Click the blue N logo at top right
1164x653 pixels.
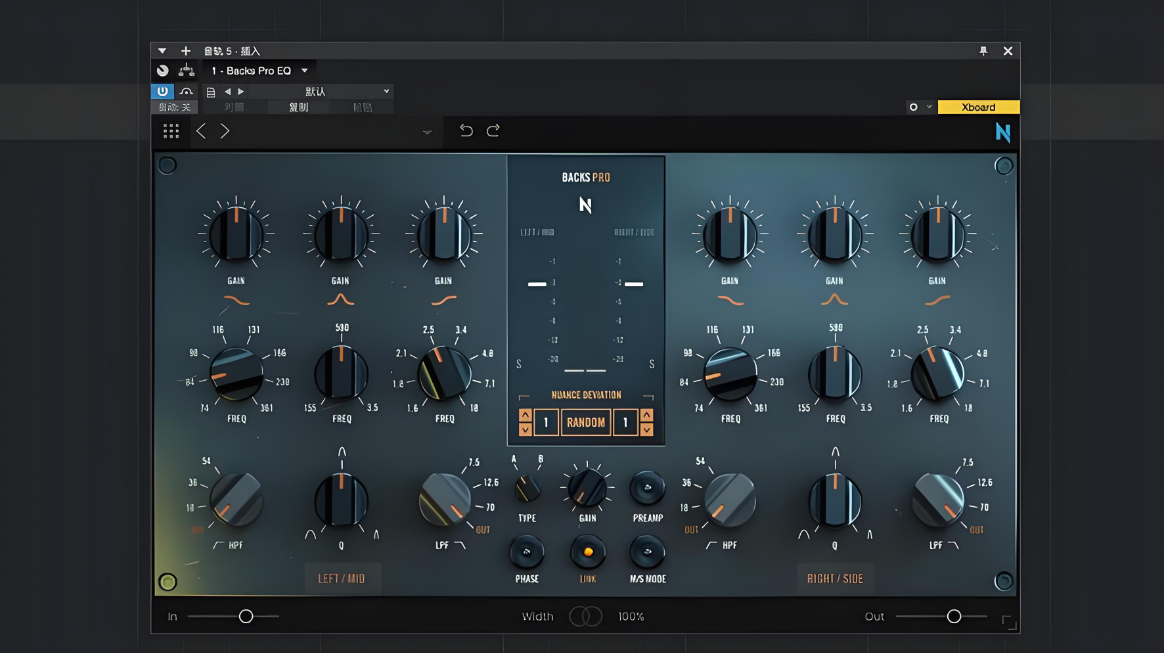coord(1003,133)
